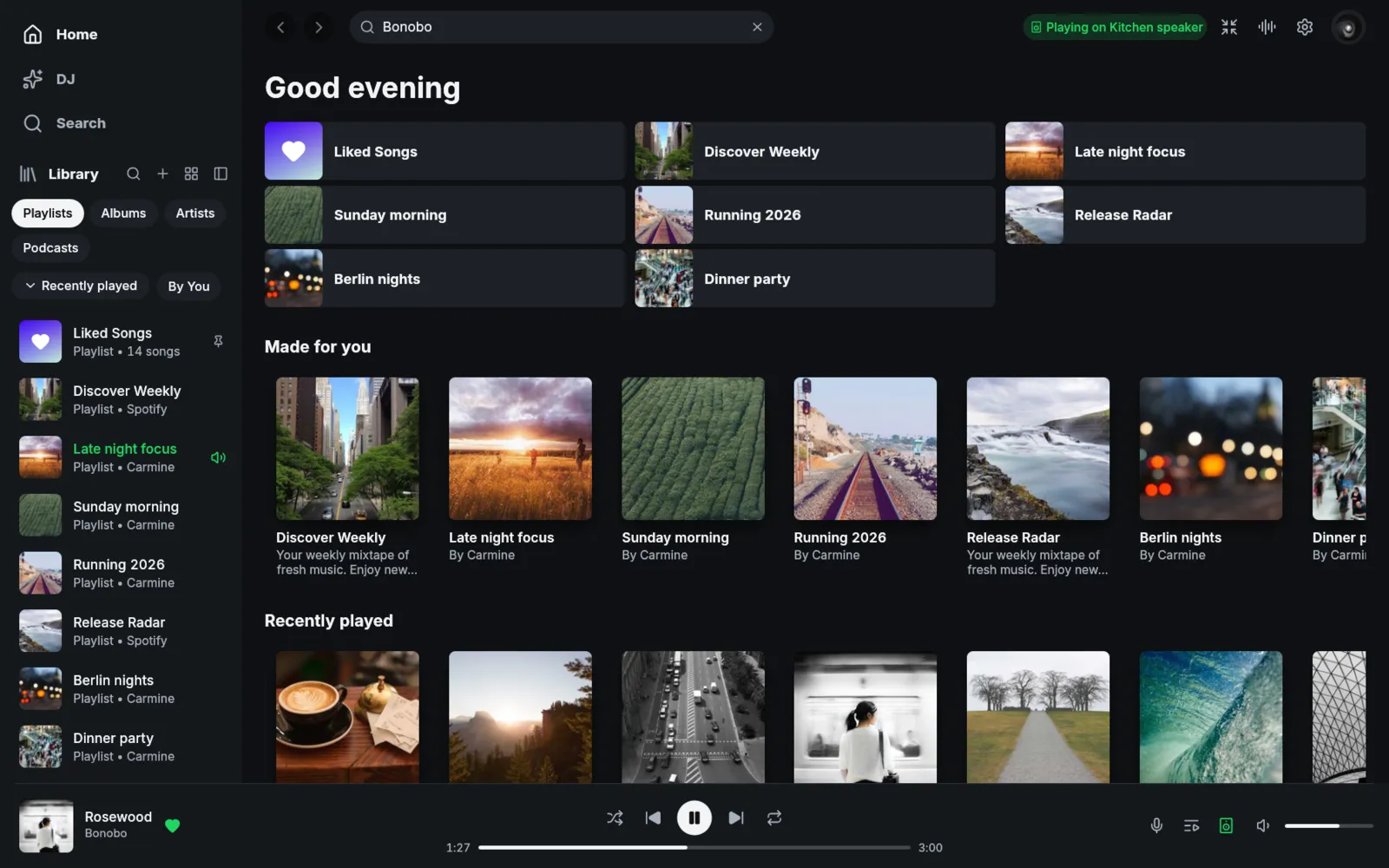1389x868 pixels.
Task: Skip to previous track
Action: coord(653,818)
